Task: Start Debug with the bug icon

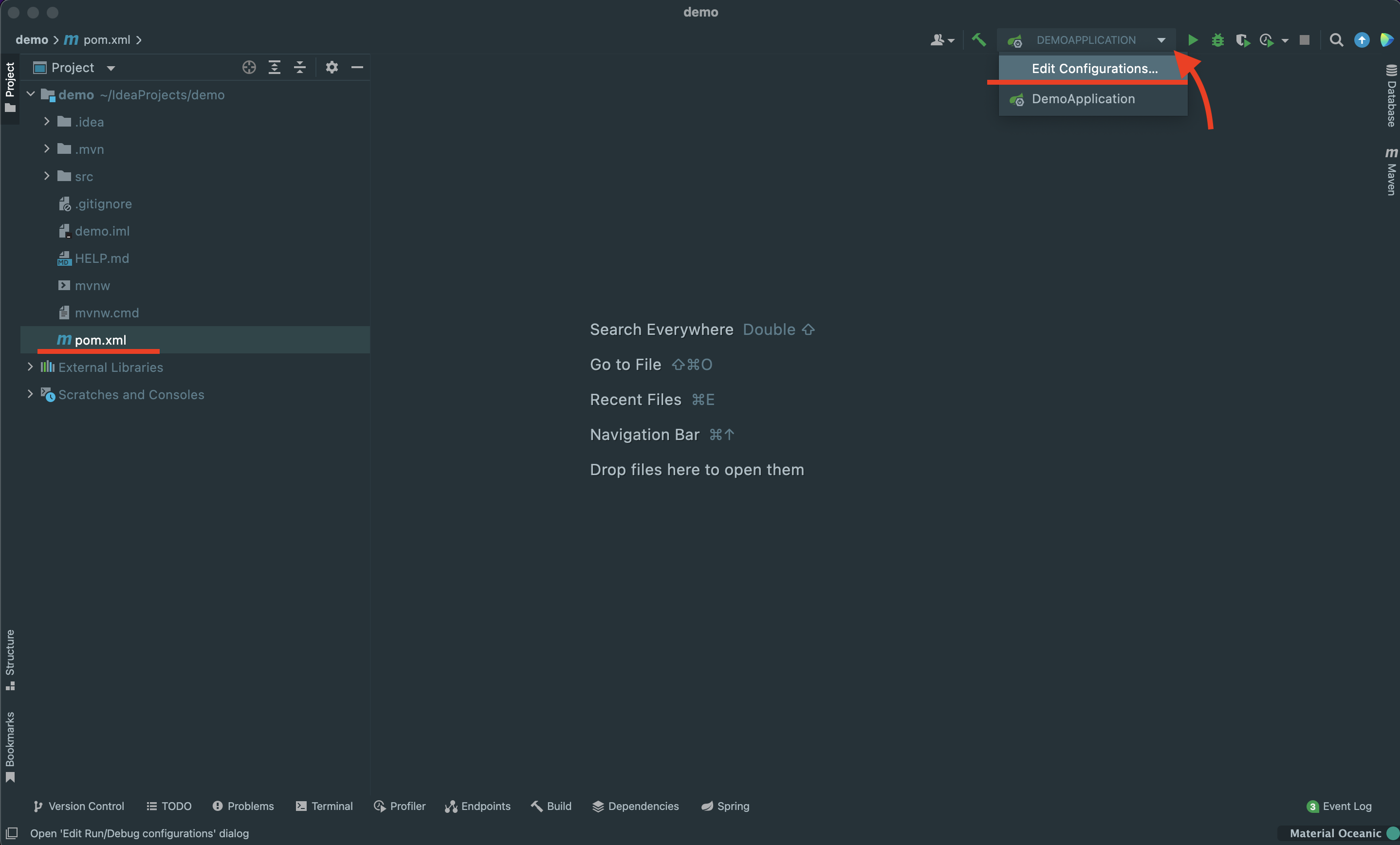Action: coord(1217,40)
